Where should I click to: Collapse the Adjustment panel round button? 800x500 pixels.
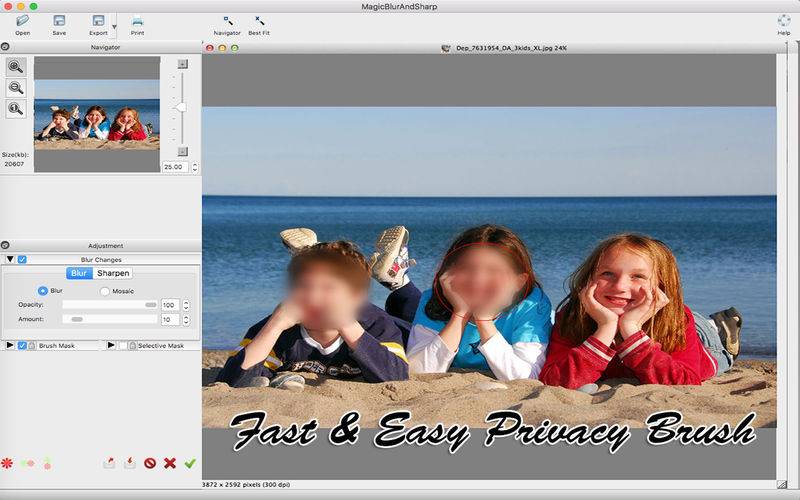coord(5,245)
